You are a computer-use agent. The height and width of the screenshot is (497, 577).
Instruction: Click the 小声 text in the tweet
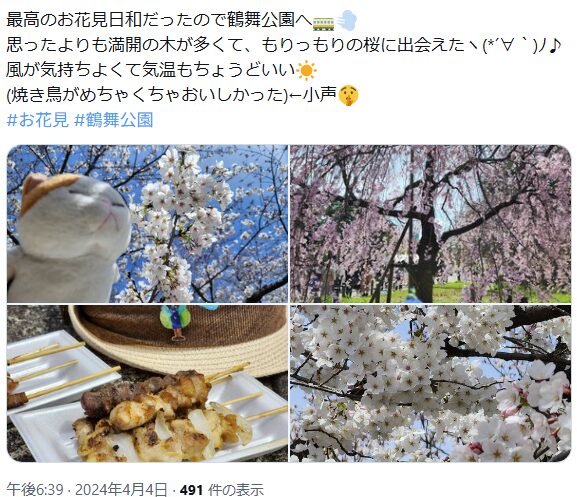[x=319, y=95]
